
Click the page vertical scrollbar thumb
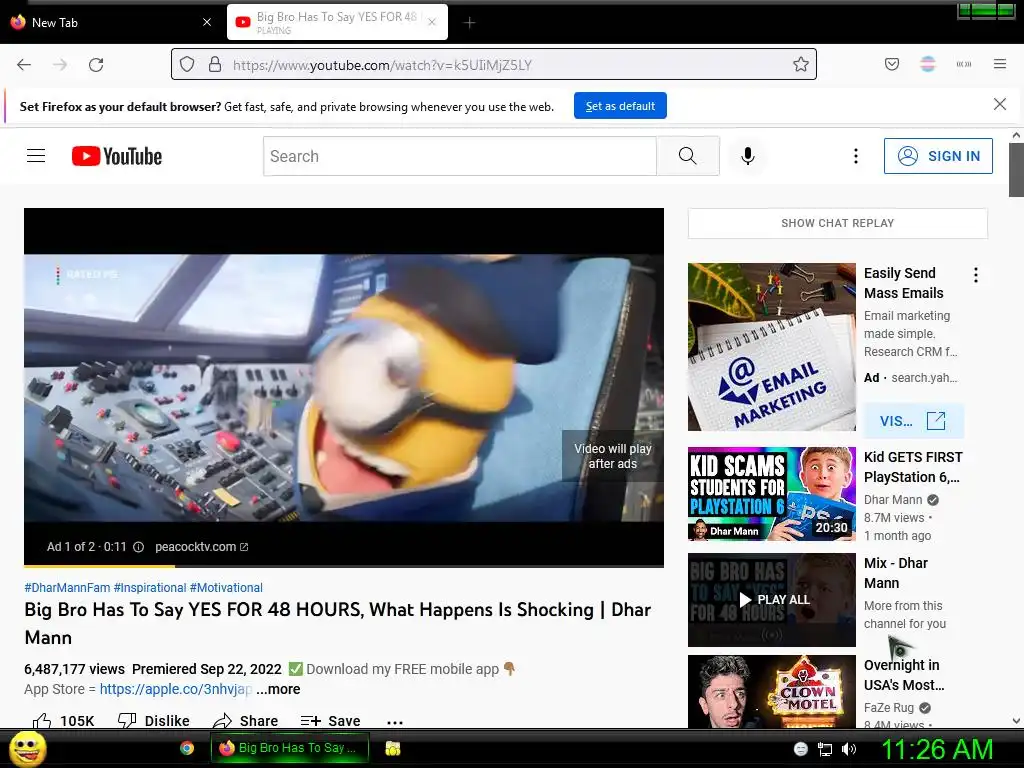[1016, 169]
